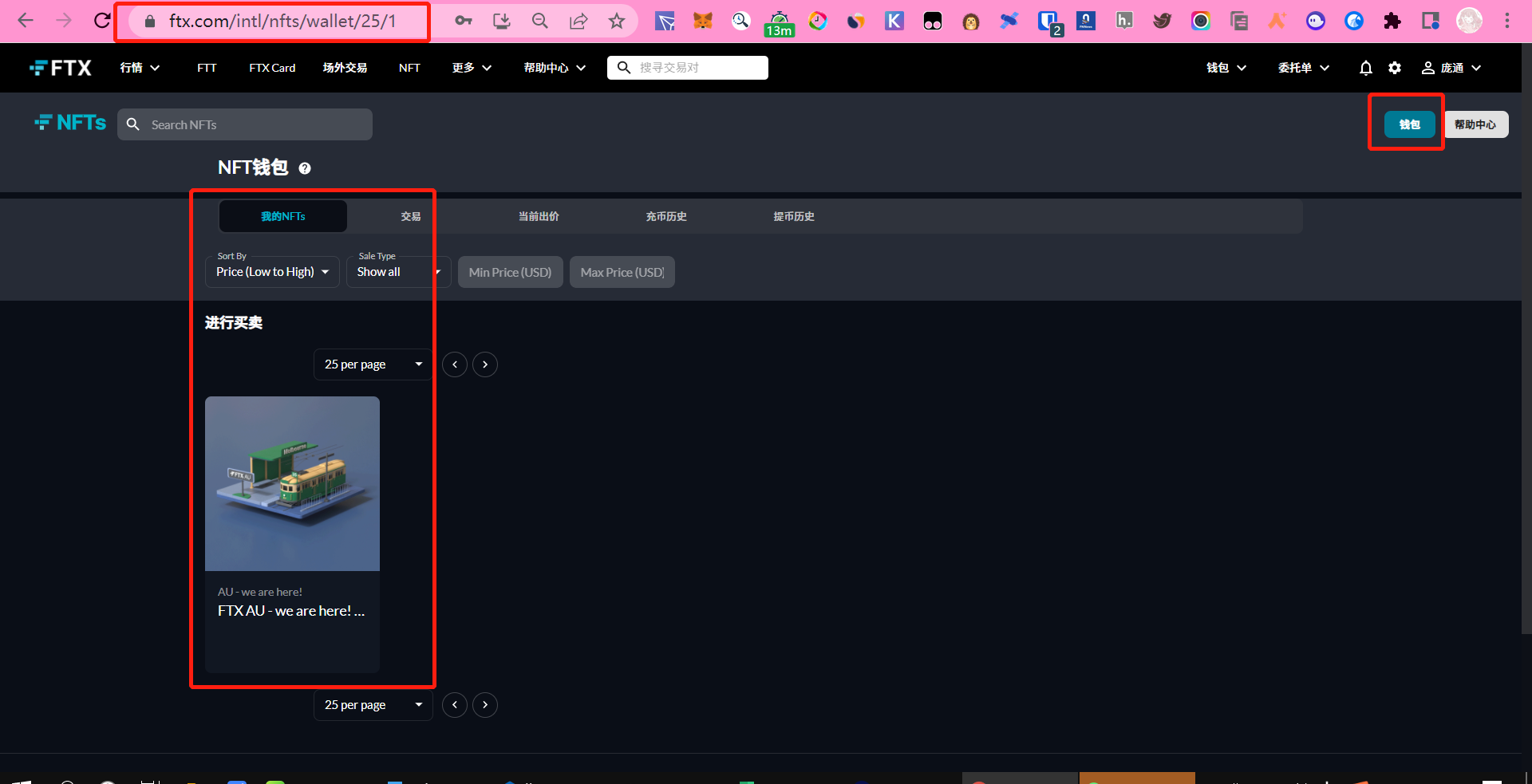Go to previous page with upper arrow
This screenshot has width=1532, height=784.
(x=455, y=364)
